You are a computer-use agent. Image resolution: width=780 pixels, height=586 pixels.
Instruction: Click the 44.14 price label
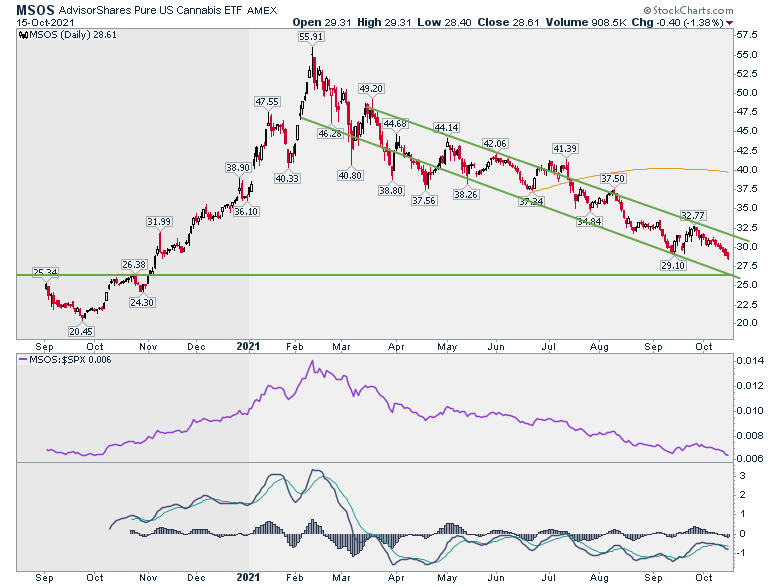[x=446, y=128]
